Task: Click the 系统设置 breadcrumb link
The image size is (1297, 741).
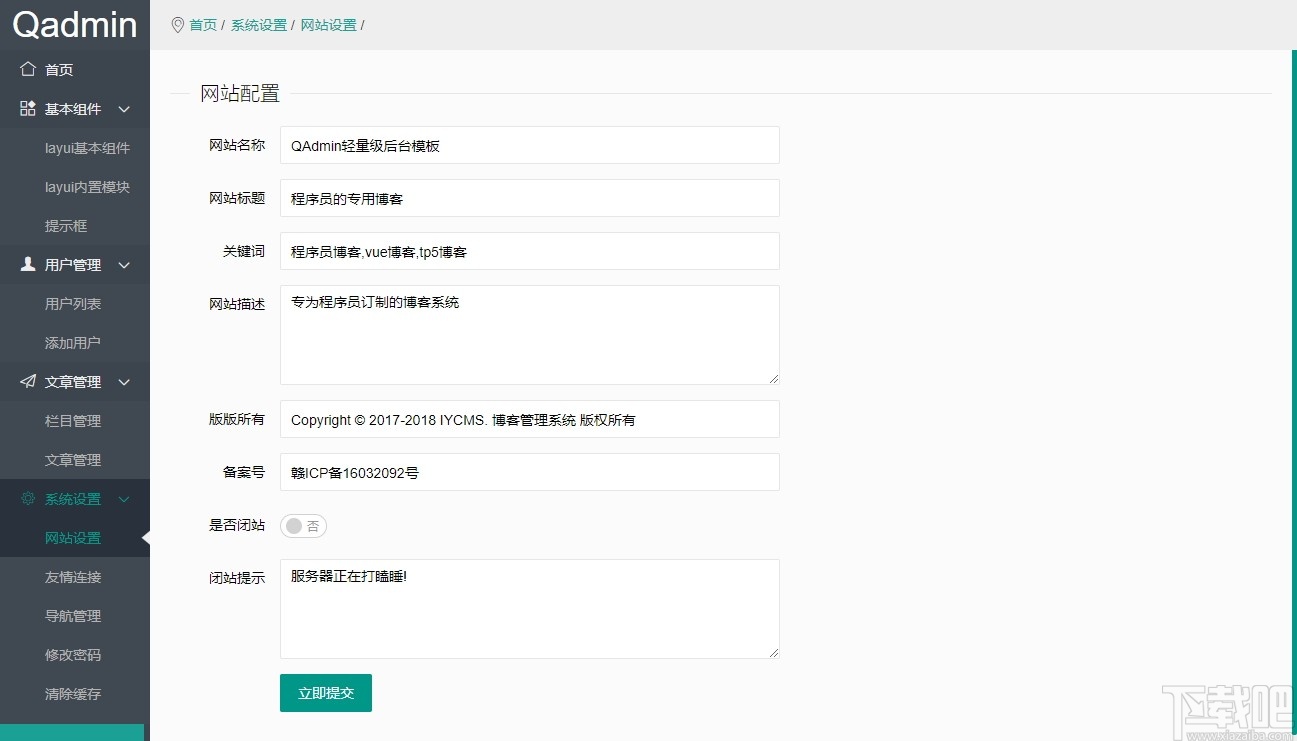Action: tap(259, 25)
